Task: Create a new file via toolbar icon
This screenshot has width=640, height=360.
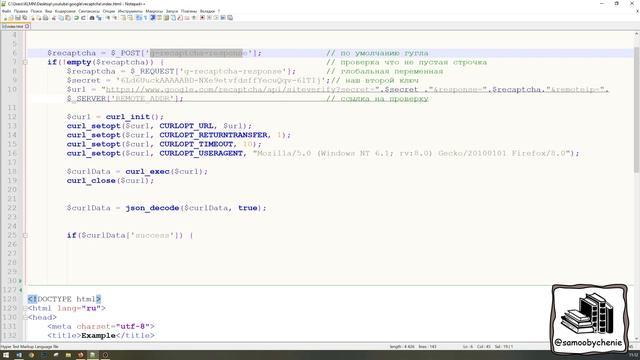Action: (x=5, y=18)
